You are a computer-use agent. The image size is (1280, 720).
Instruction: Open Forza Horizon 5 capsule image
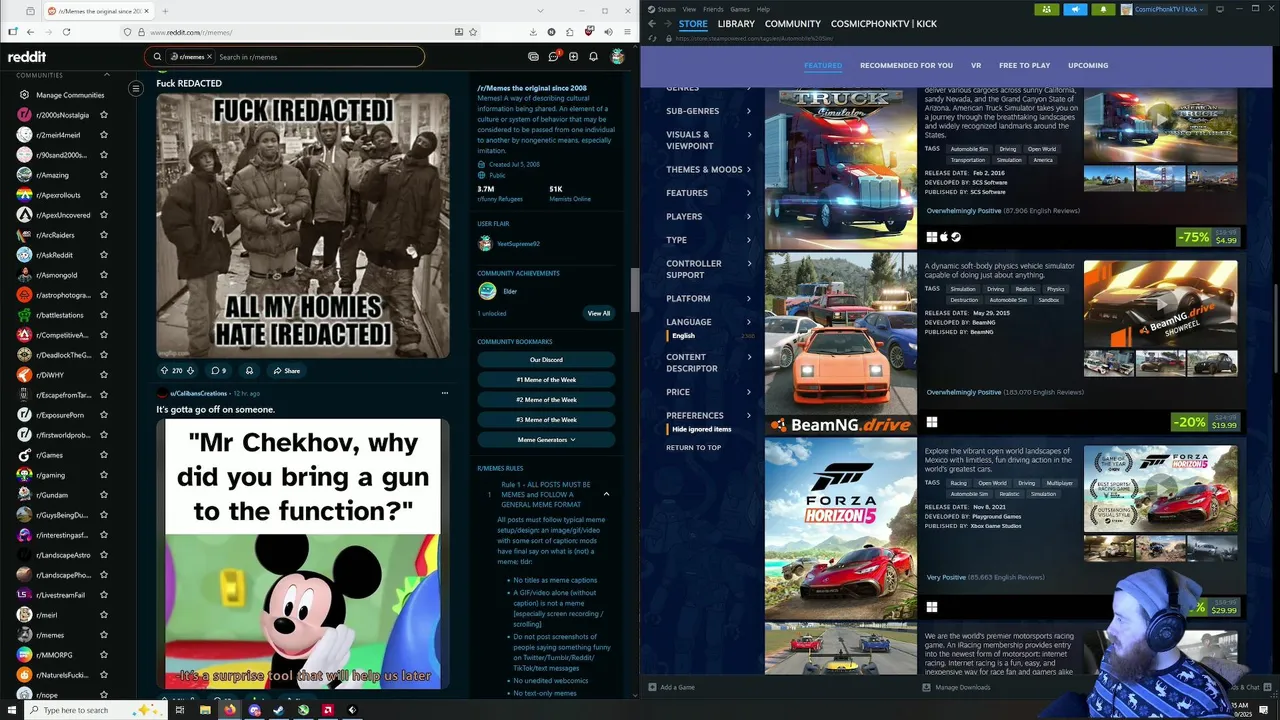point(841,529)
